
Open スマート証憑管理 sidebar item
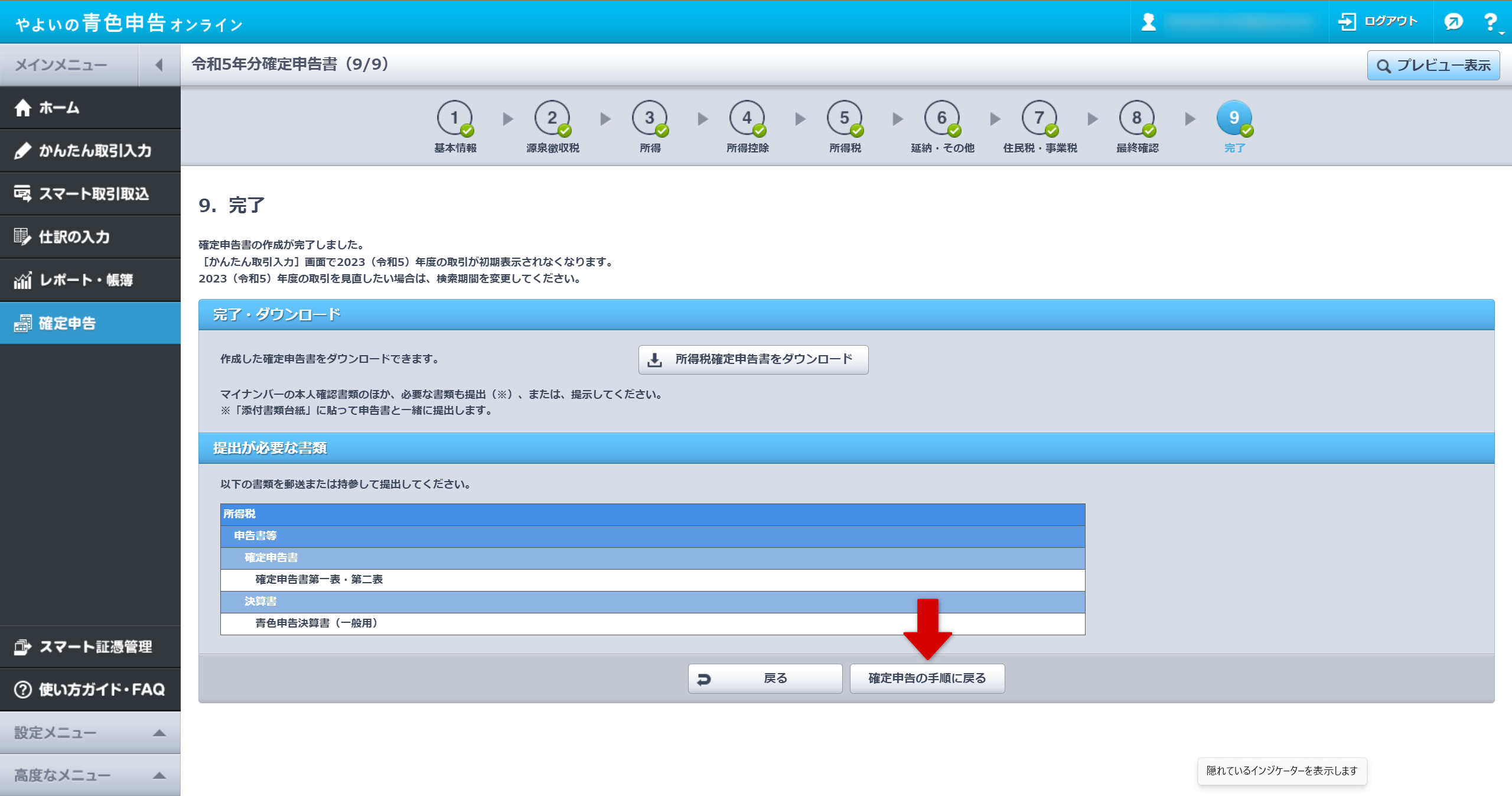tap(90, 646)
